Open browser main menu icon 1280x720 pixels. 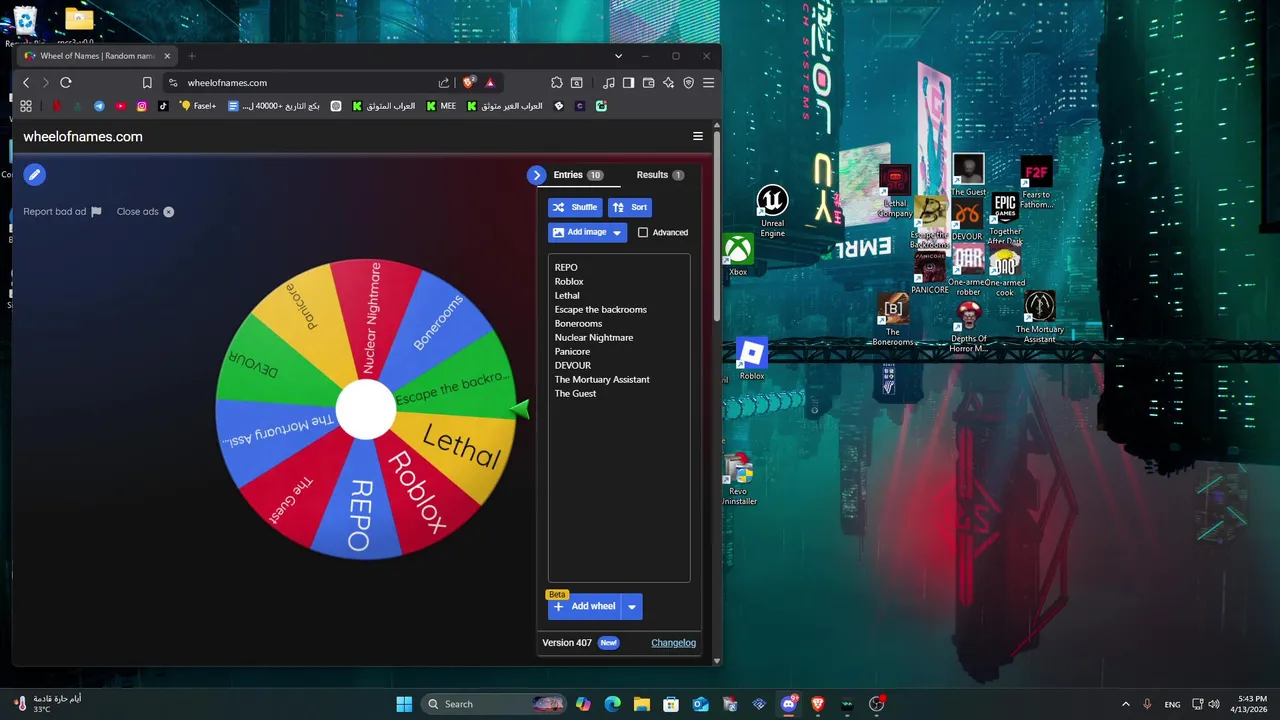pos(708,83)
